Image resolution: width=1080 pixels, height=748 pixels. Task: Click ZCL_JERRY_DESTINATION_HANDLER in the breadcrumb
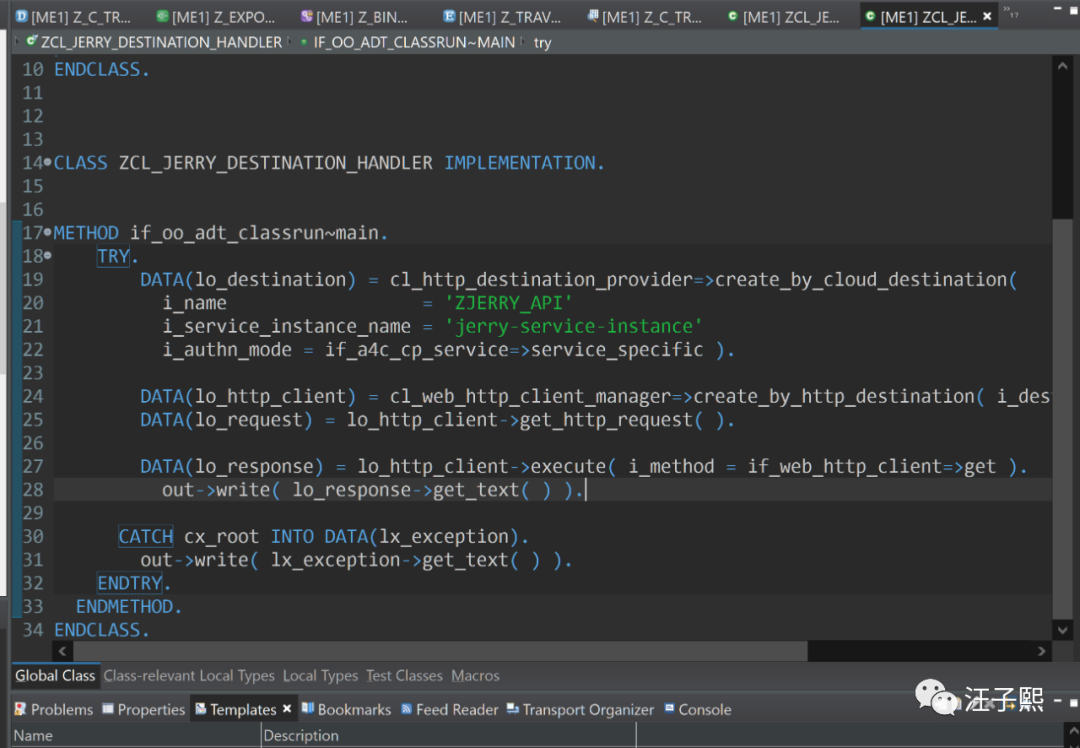[x=161, y=42]
